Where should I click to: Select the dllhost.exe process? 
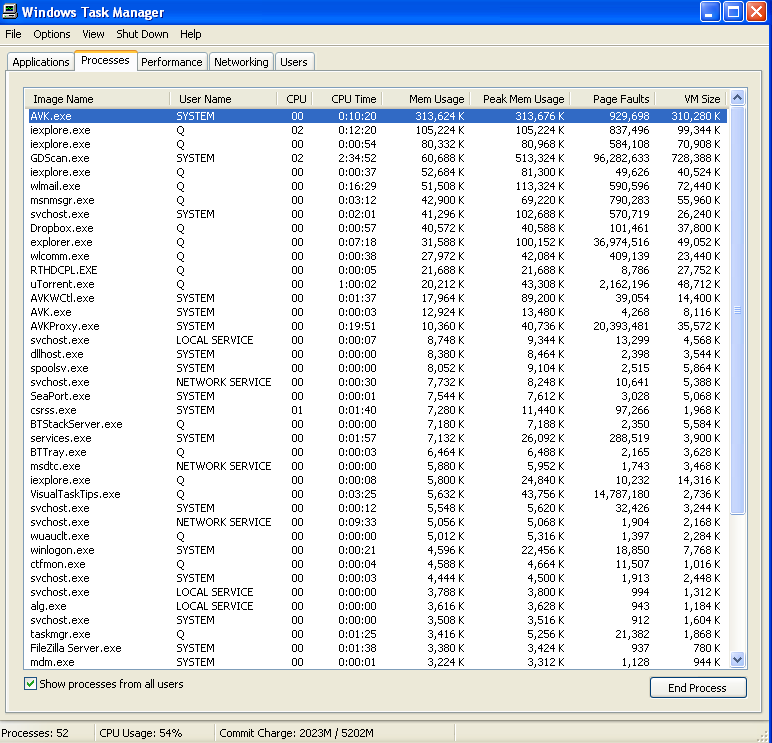click(x=377, y=354)
